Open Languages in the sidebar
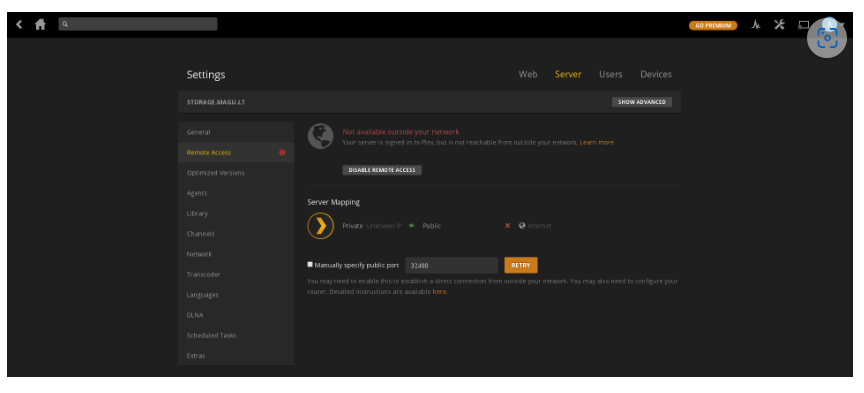 click(x=236, y=295)
